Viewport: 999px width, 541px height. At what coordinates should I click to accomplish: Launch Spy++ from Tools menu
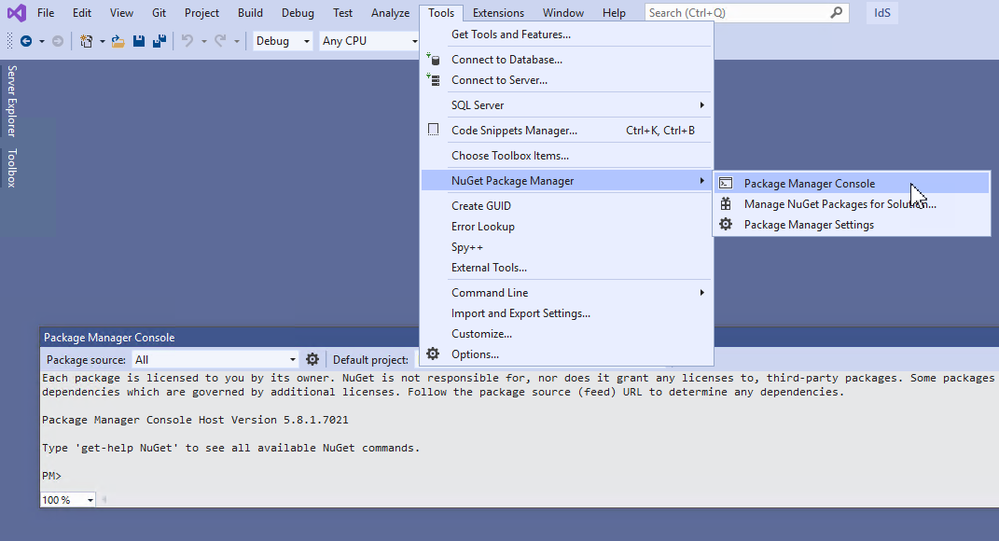pyautogui.click(x=566, y=247)
